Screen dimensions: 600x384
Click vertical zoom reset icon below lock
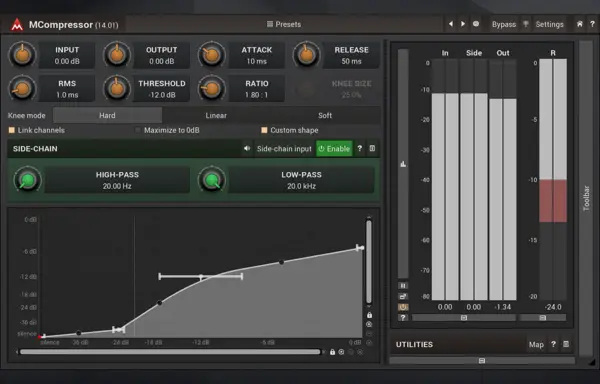tap(369, 324)
